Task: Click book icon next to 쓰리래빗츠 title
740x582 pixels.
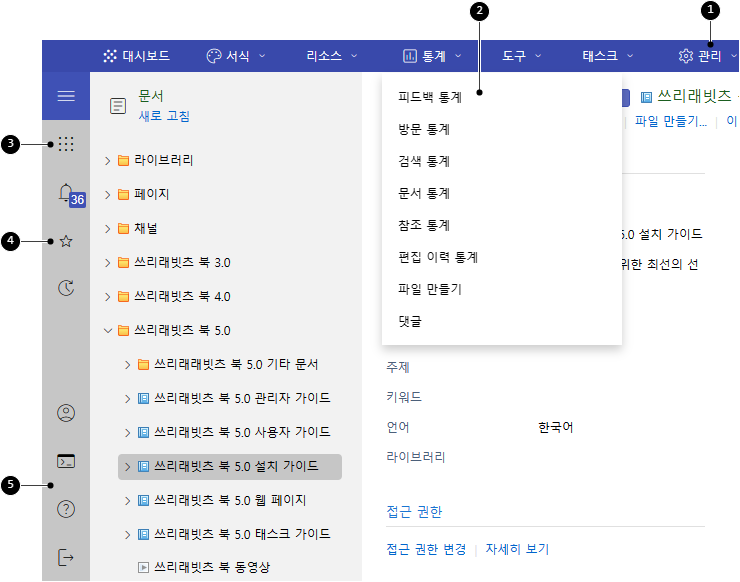Action: 646,97
